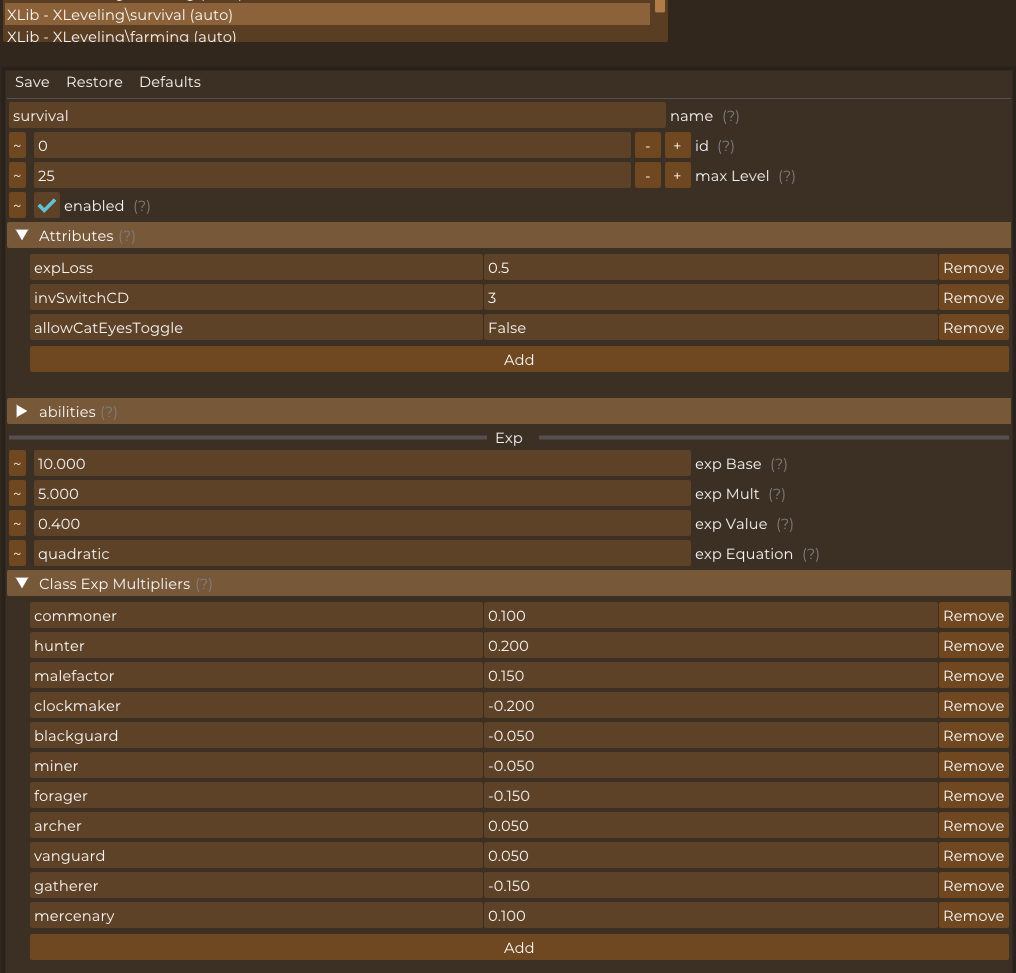Select XLib - XLeveling\survival (auto) entry
Screen dimensions: 1016x973
click(x=327, y=14)
